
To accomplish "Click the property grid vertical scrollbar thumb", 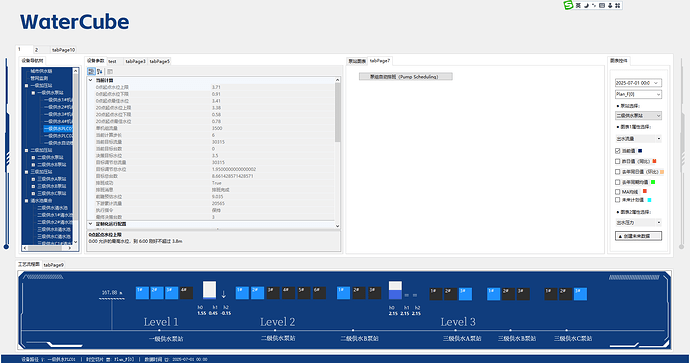I will tap(338, 112).
